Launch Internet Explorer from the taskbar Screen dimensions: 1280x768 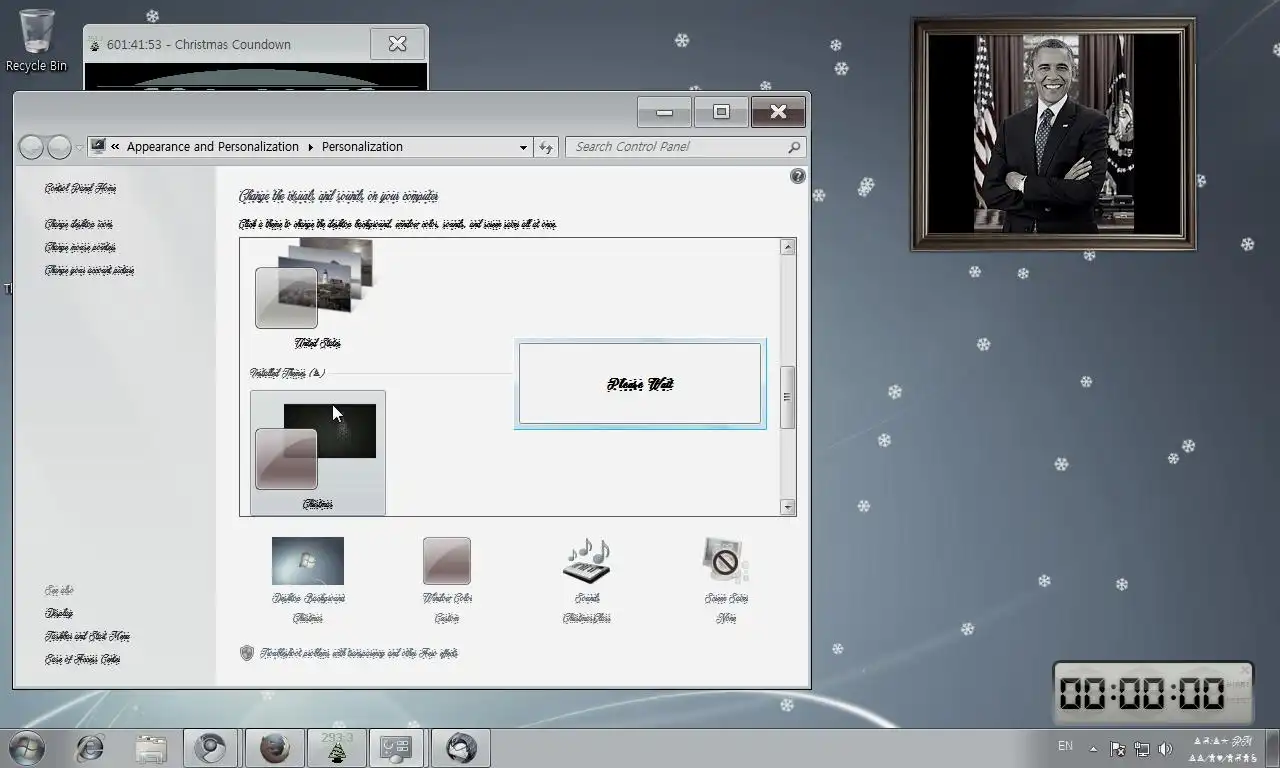tap(90, 748)
